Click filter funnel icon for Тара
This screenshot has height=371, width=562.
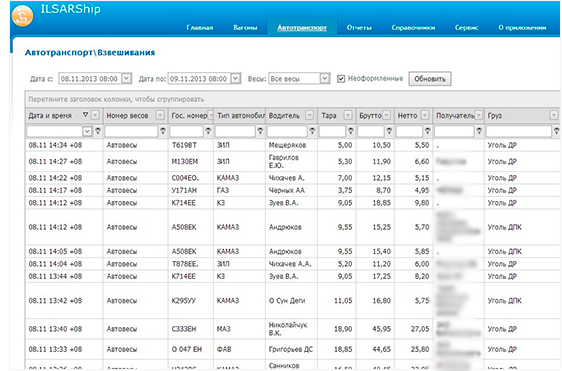[351, 131]
